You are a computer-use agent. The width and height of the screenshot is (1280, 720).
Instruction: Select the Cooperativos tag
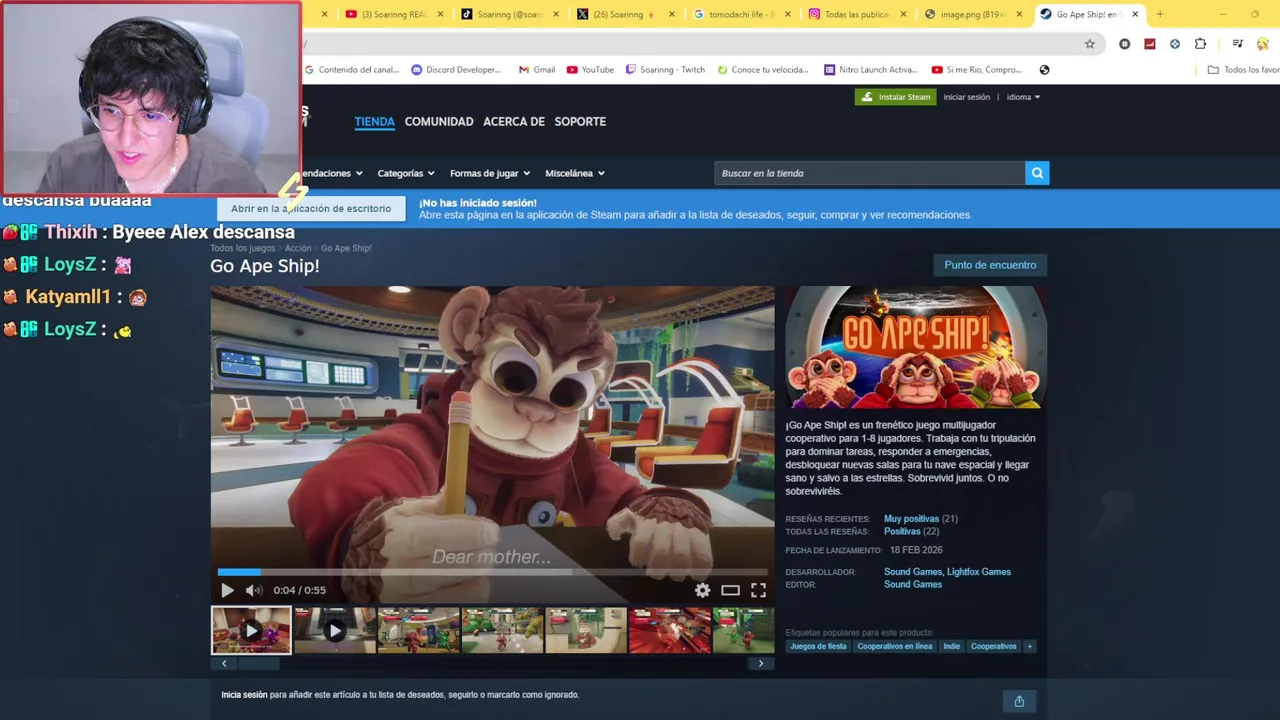(994, 646)
